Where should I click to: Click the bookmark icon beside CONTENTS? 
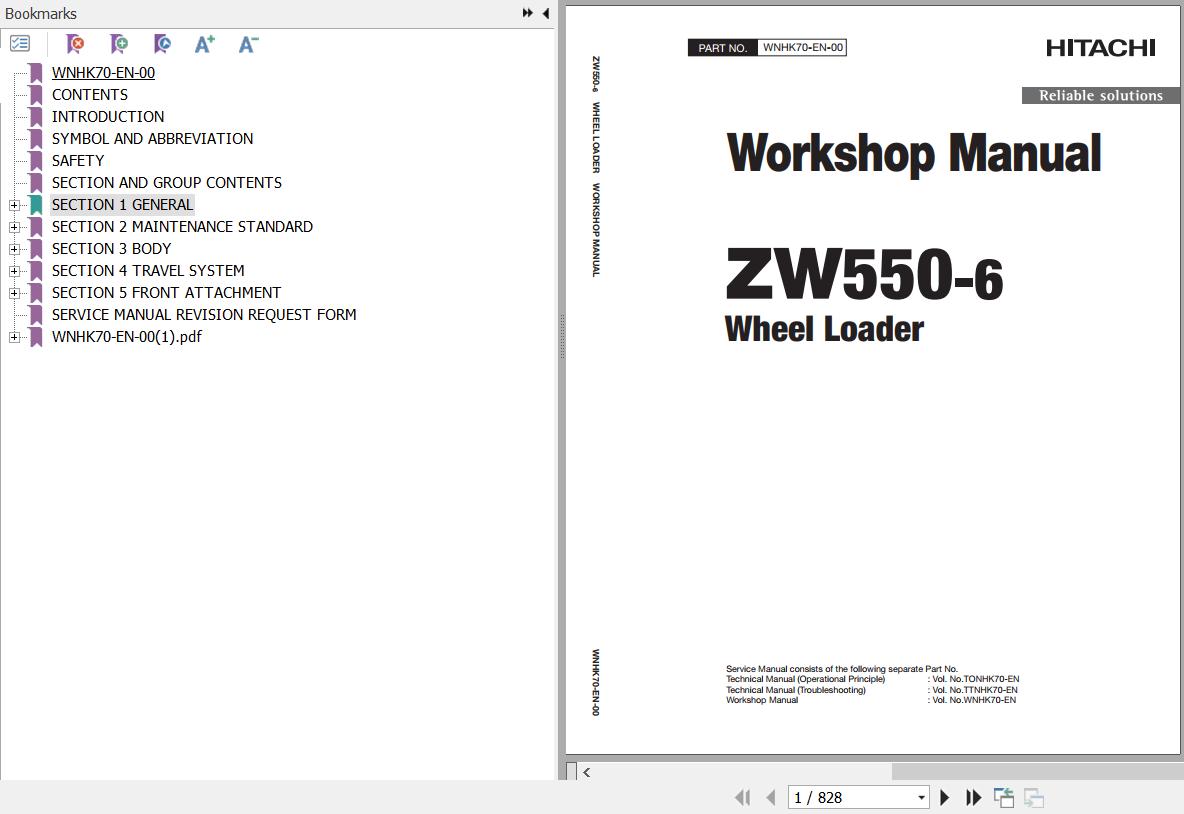click(x=35, y=94)
